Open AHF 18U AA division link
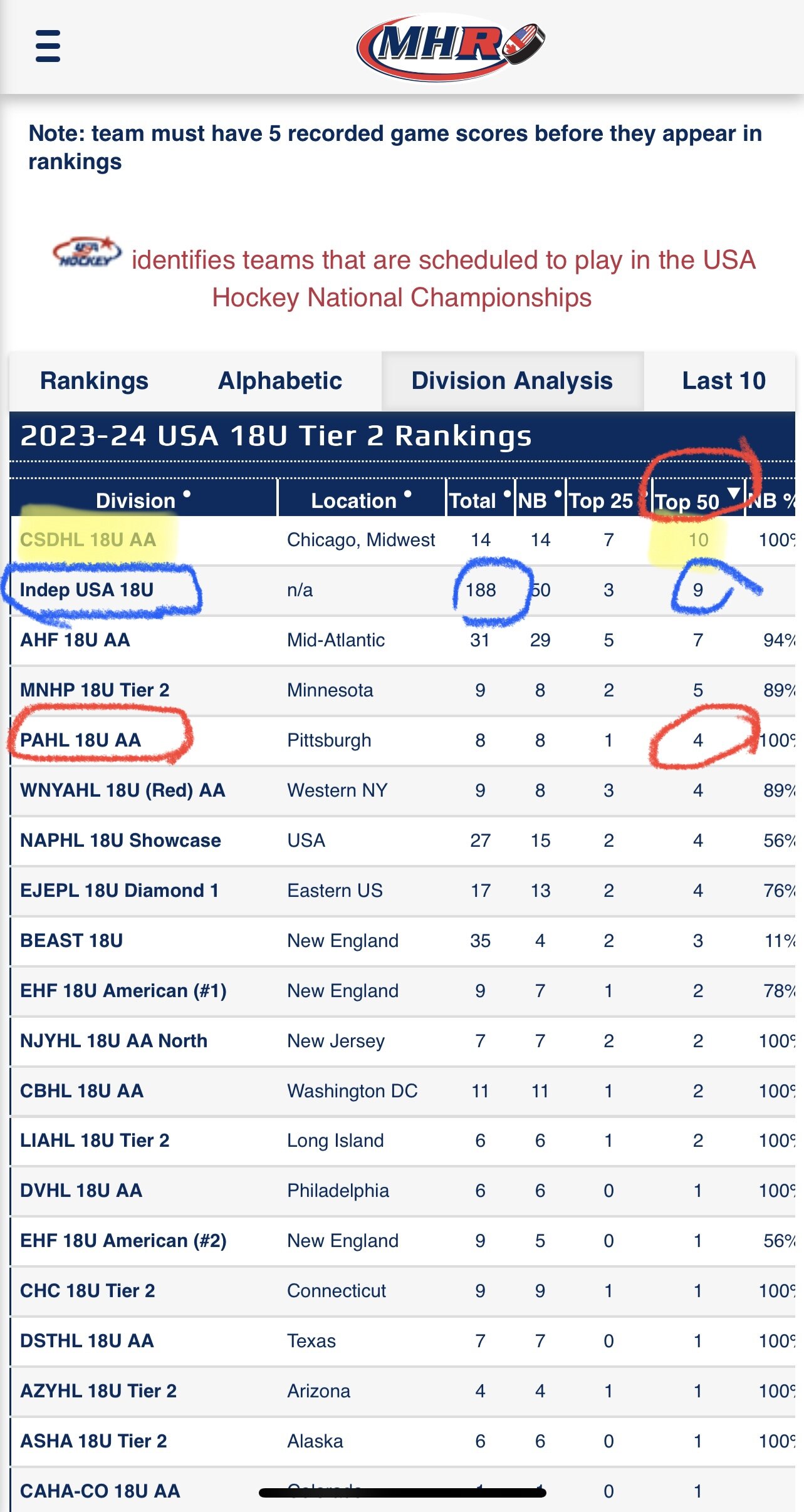804x1512 pixels. click(75, 639)
